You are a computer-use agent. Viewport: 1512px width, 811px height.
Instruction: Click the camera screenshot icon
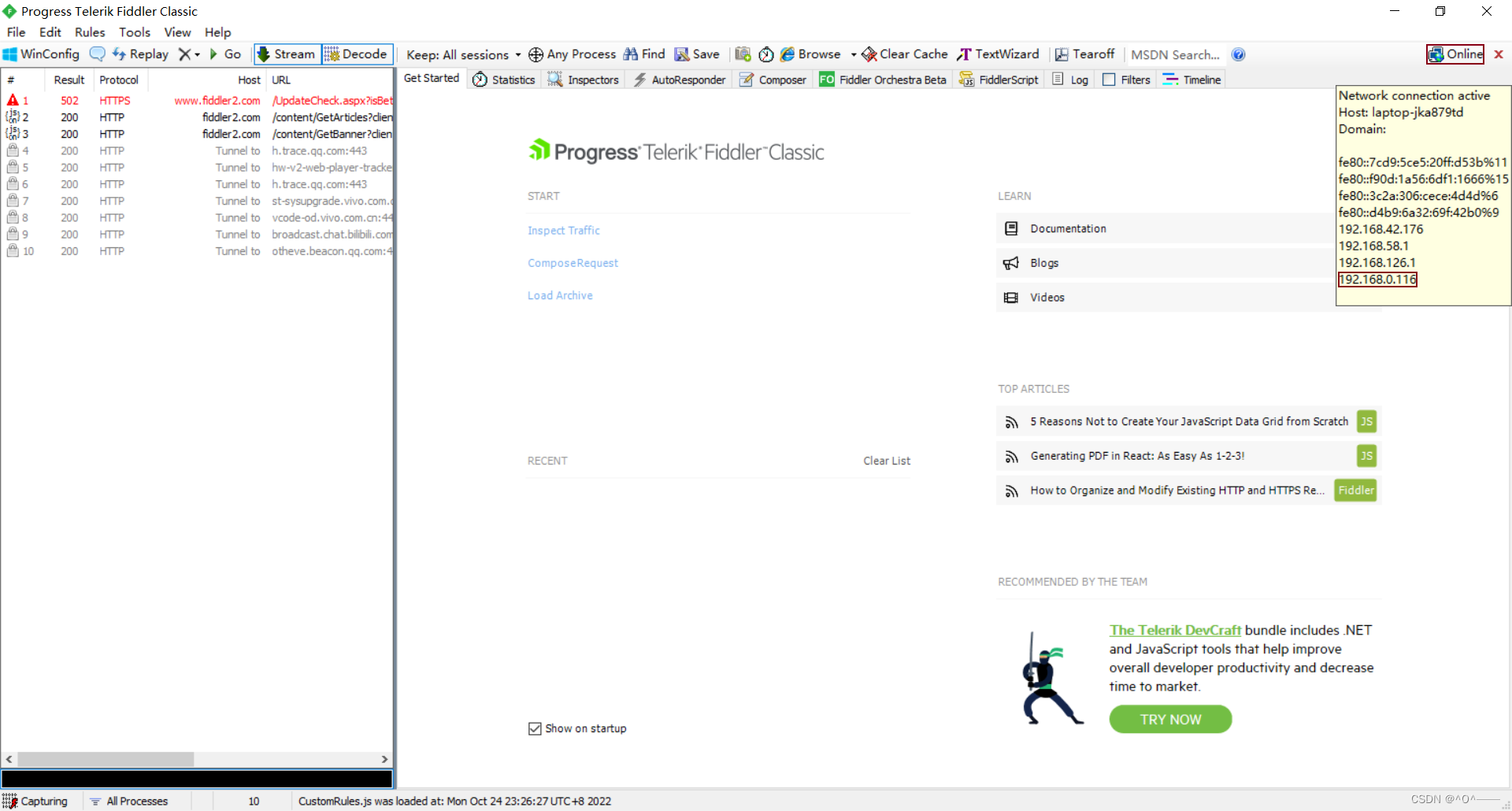(x=743, y=54)
